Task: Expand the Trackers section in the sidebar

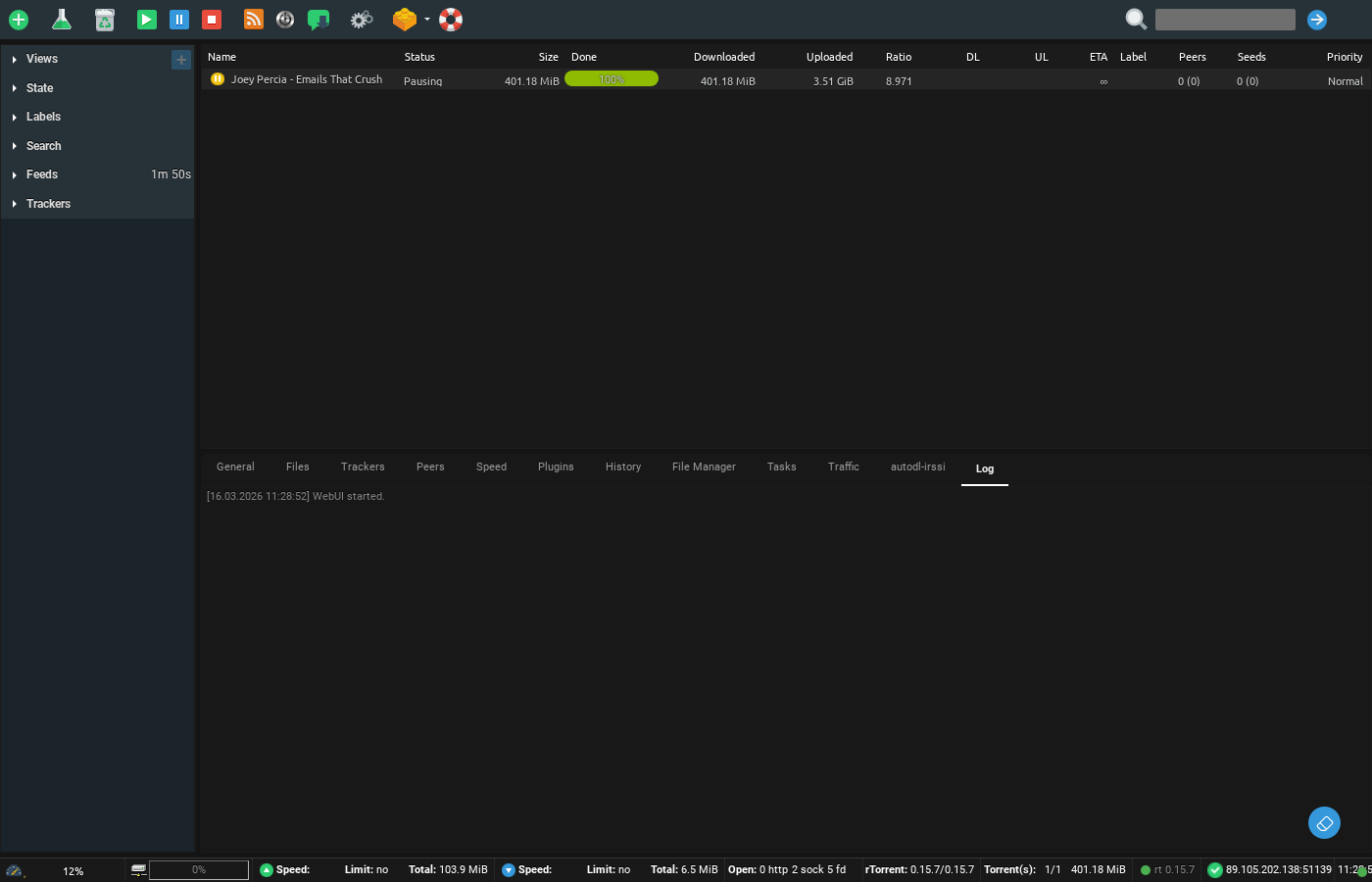Action: 50,203
